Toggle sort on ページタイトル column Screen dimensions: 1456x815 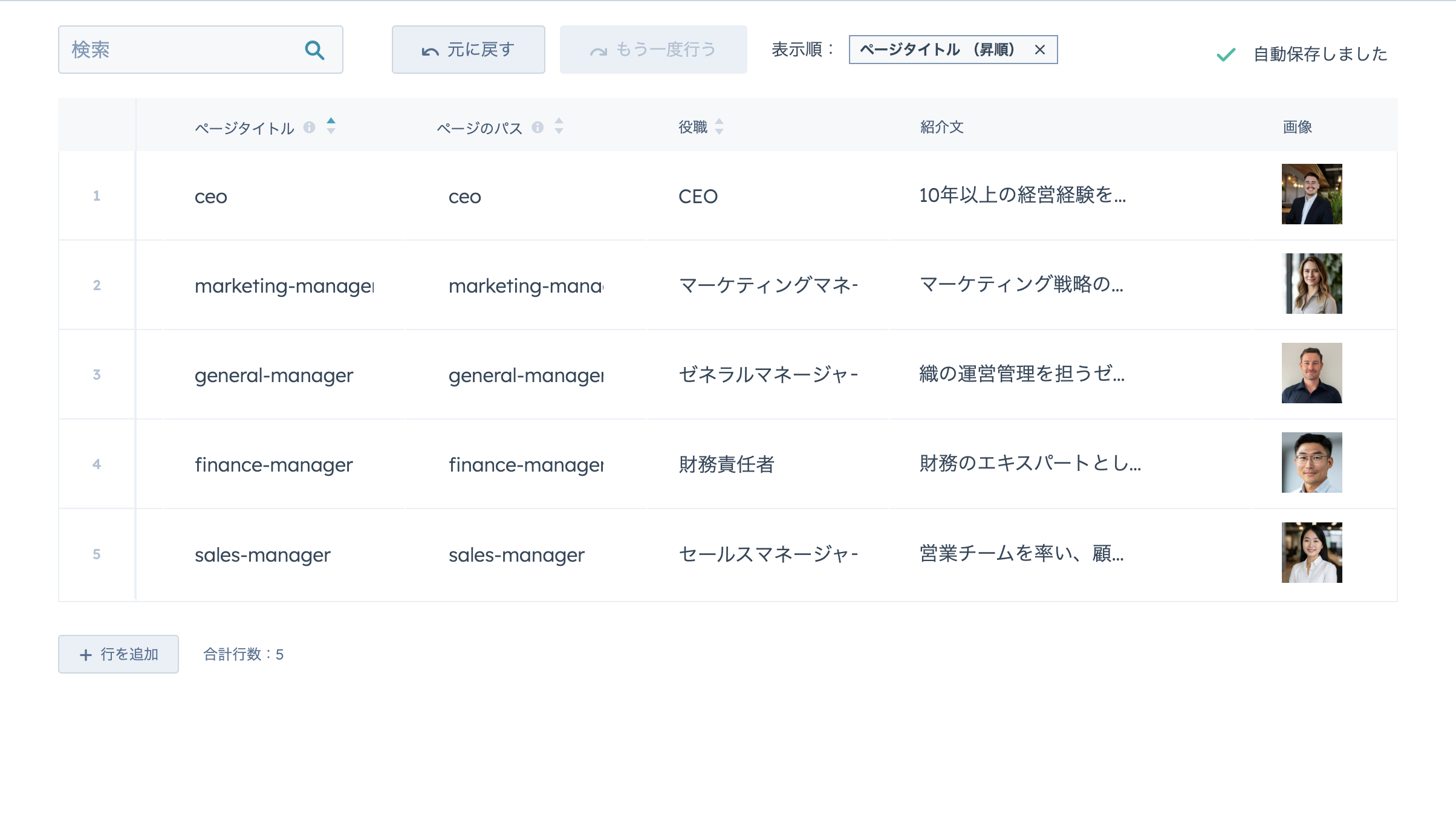[331, 126]
